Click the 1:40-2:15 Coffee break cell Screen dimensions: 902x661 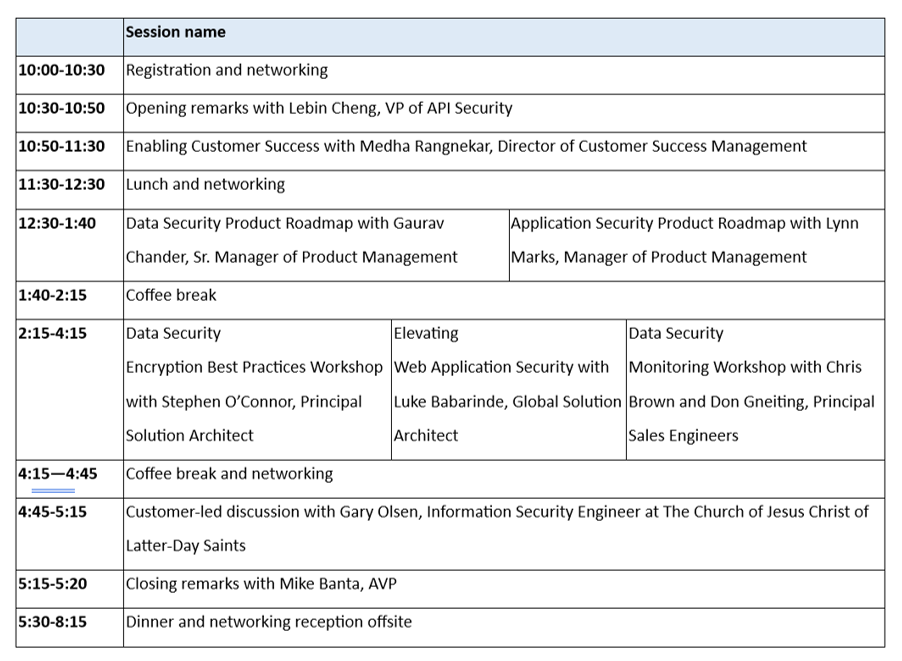click(171, 296)
